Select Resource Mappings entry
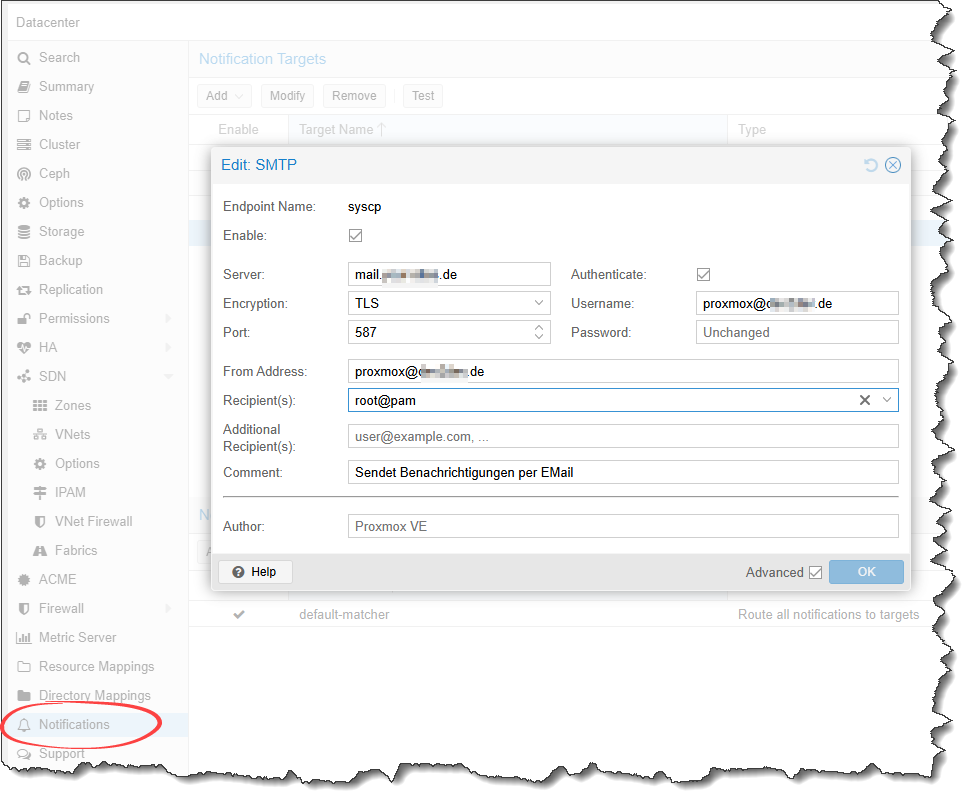 tap(96, 666)
